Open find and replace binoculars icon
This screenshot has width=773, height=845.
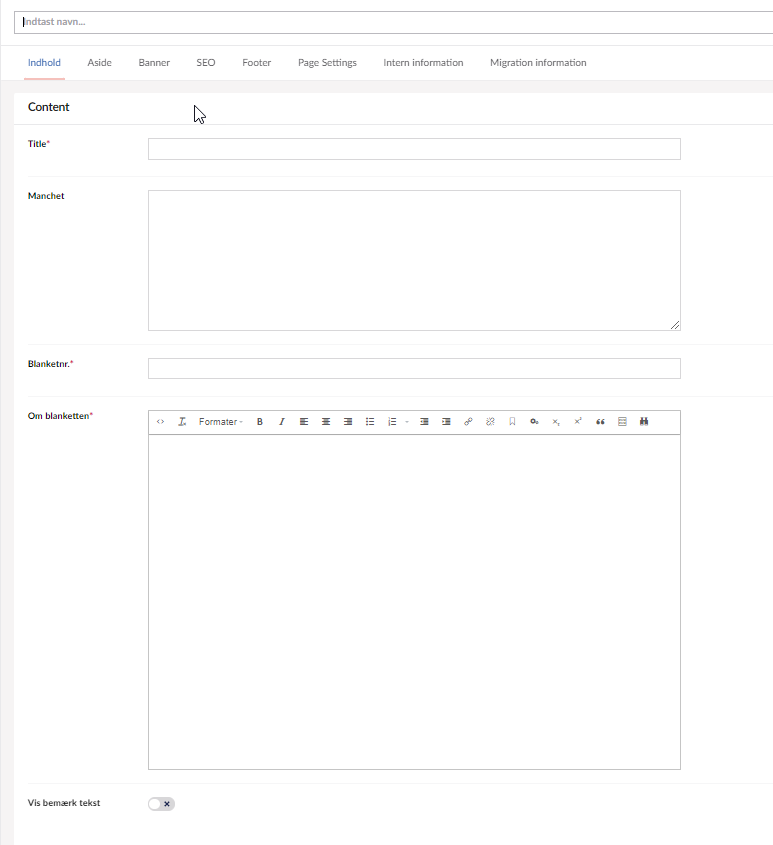[x=644, y=422]
